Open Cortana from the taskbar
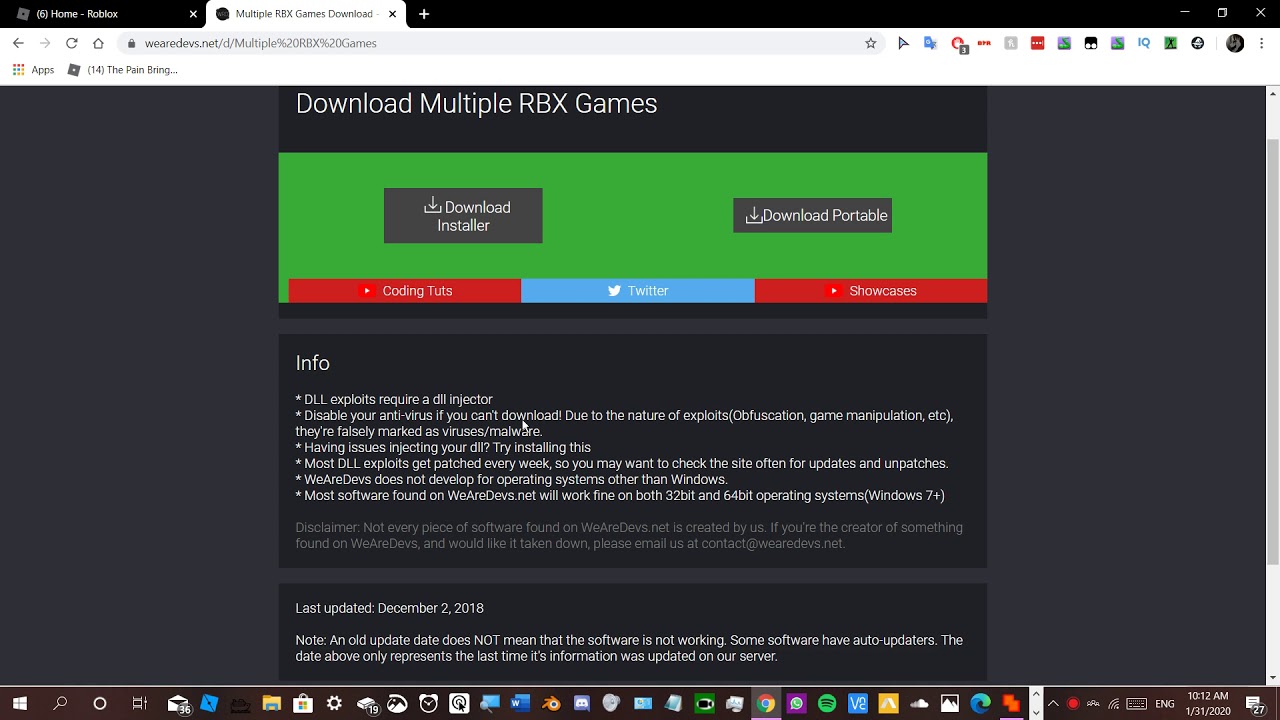 click(100, 704)
